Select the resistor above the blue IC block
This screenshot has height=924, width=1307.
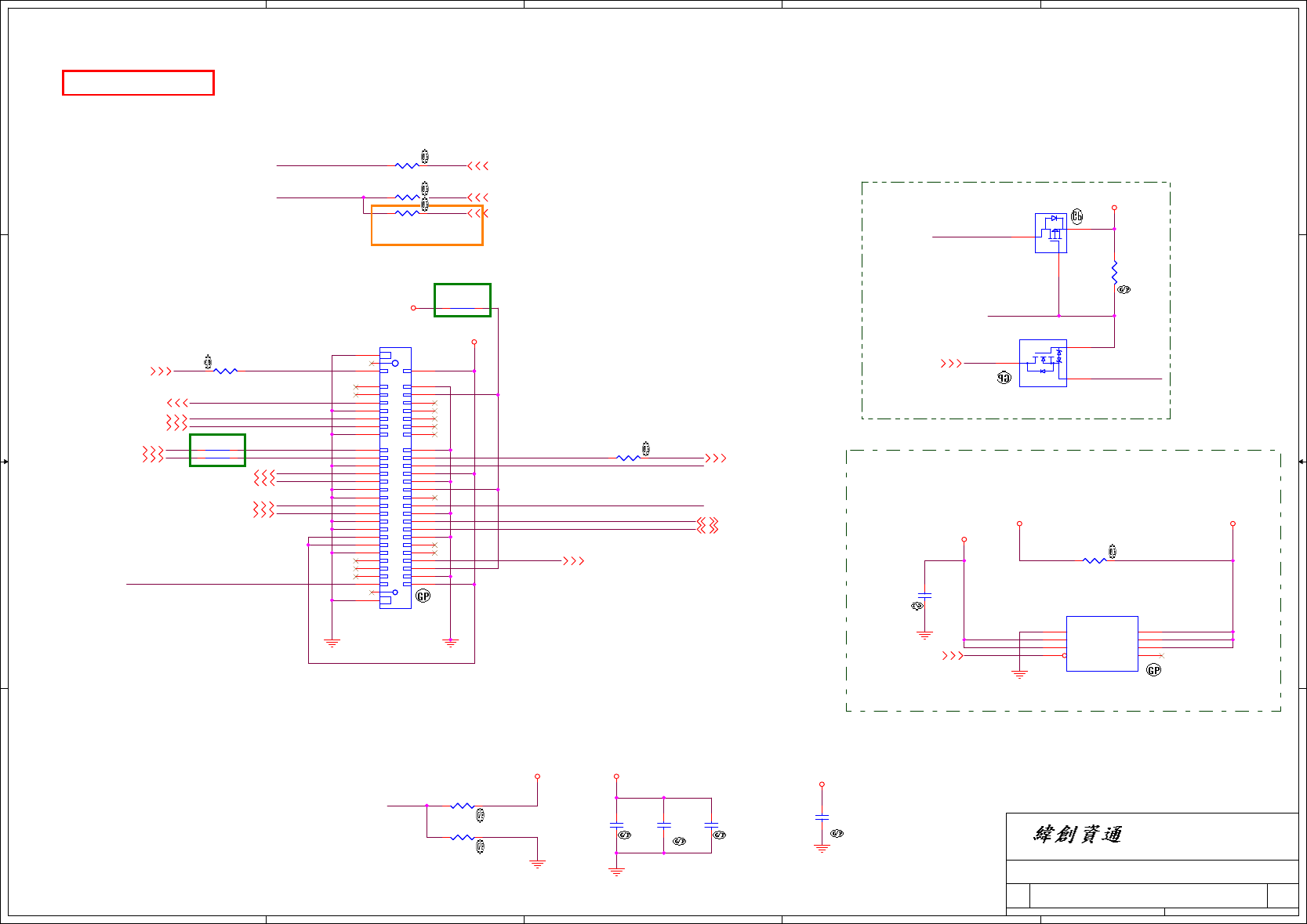1095,560
